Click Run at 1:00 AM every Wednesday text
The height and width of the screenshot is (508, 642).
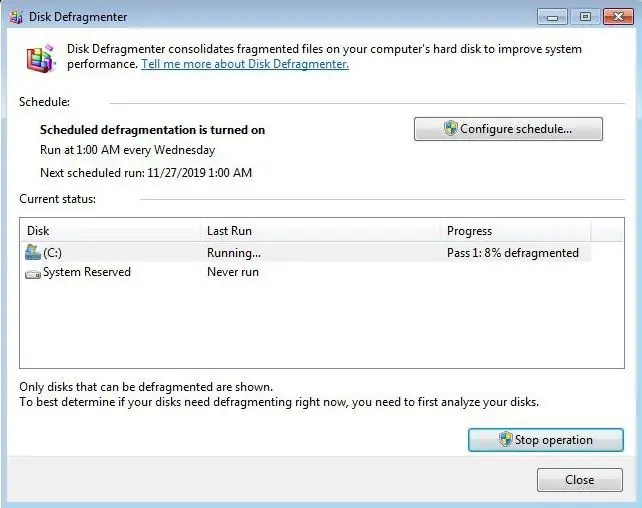pyautogui.click(x=127, y=150)
